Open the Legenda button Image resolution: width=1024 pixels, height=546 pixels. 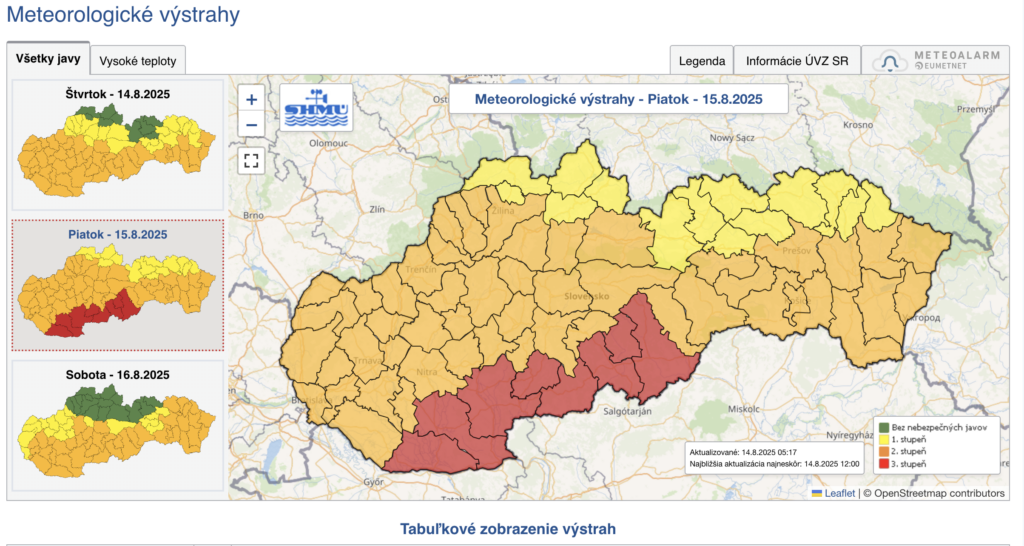[701, 61]
